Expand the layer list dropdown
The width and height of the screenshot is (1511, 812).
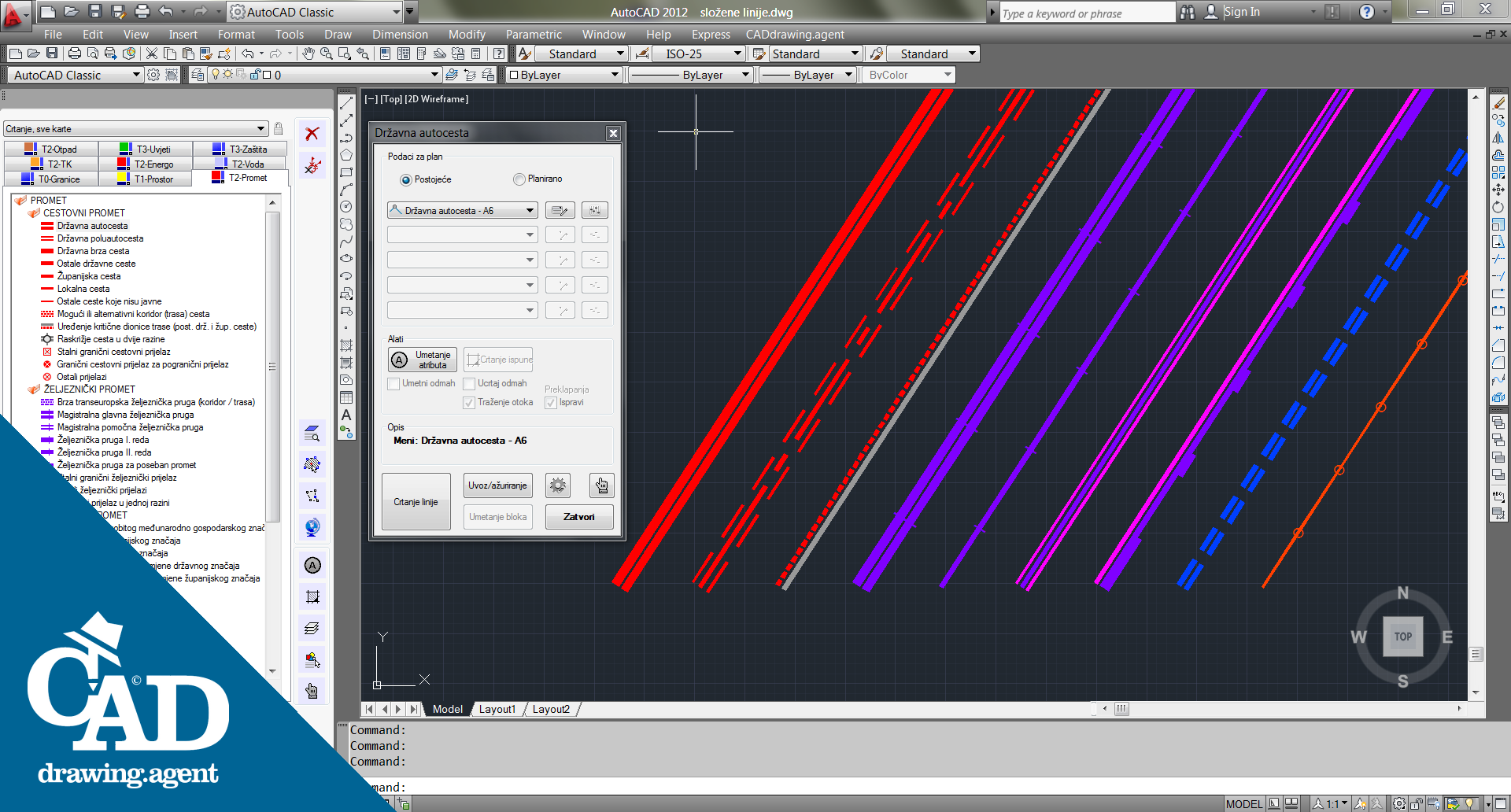pyautogui.click(x=434, y=75)
